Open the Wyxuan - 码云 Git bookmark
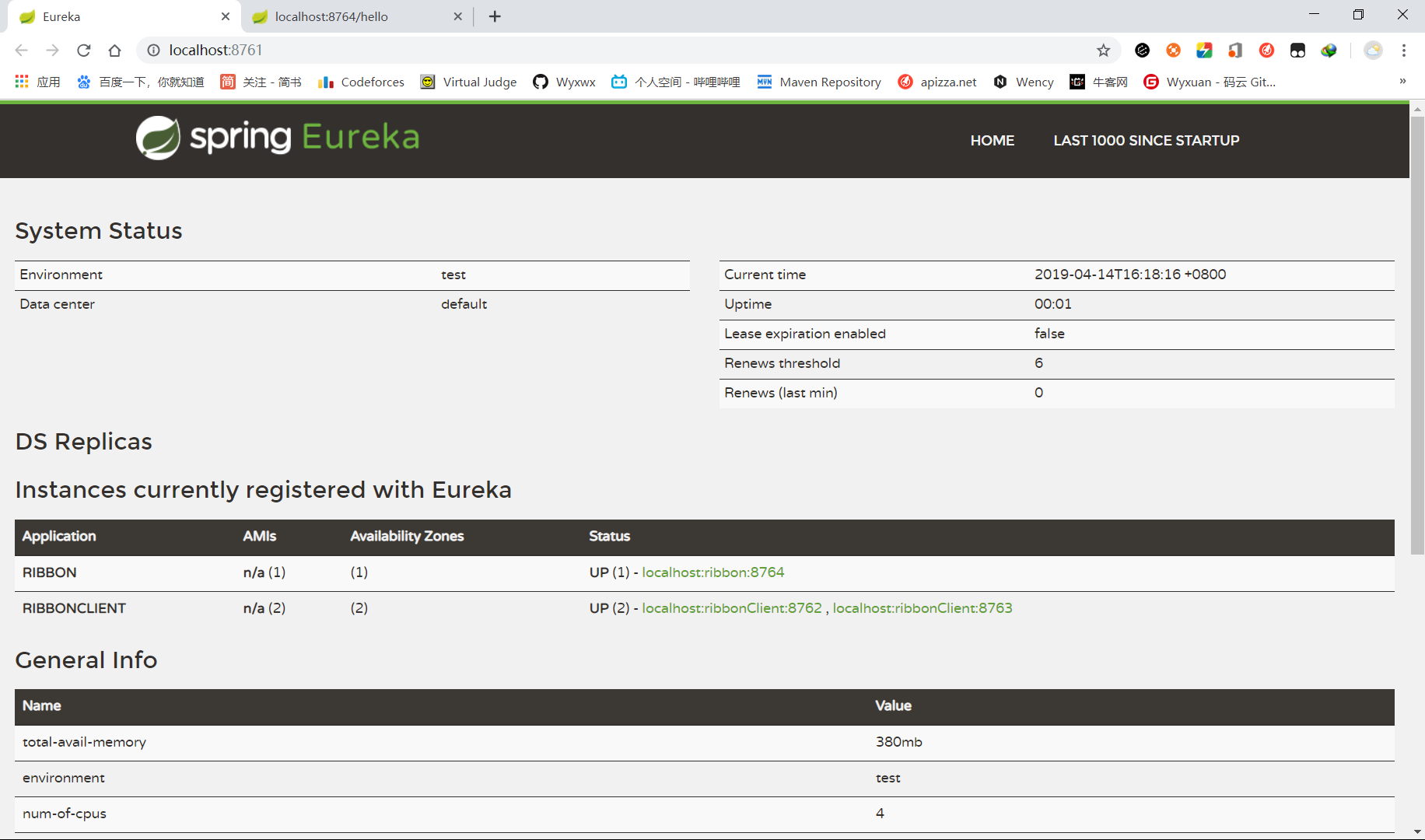 tap(1209, 82)
